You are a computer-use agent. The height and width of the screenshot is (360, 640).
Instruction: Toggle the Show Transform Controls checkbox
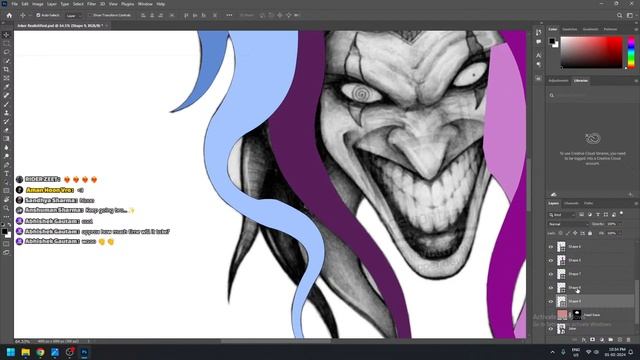91,16
